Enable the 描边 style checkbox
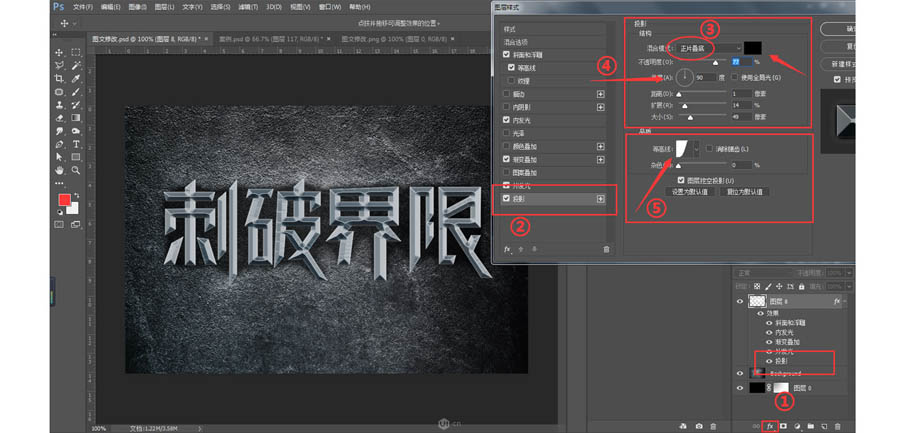The height and width of the screenshot is (433, 900). 506,94
